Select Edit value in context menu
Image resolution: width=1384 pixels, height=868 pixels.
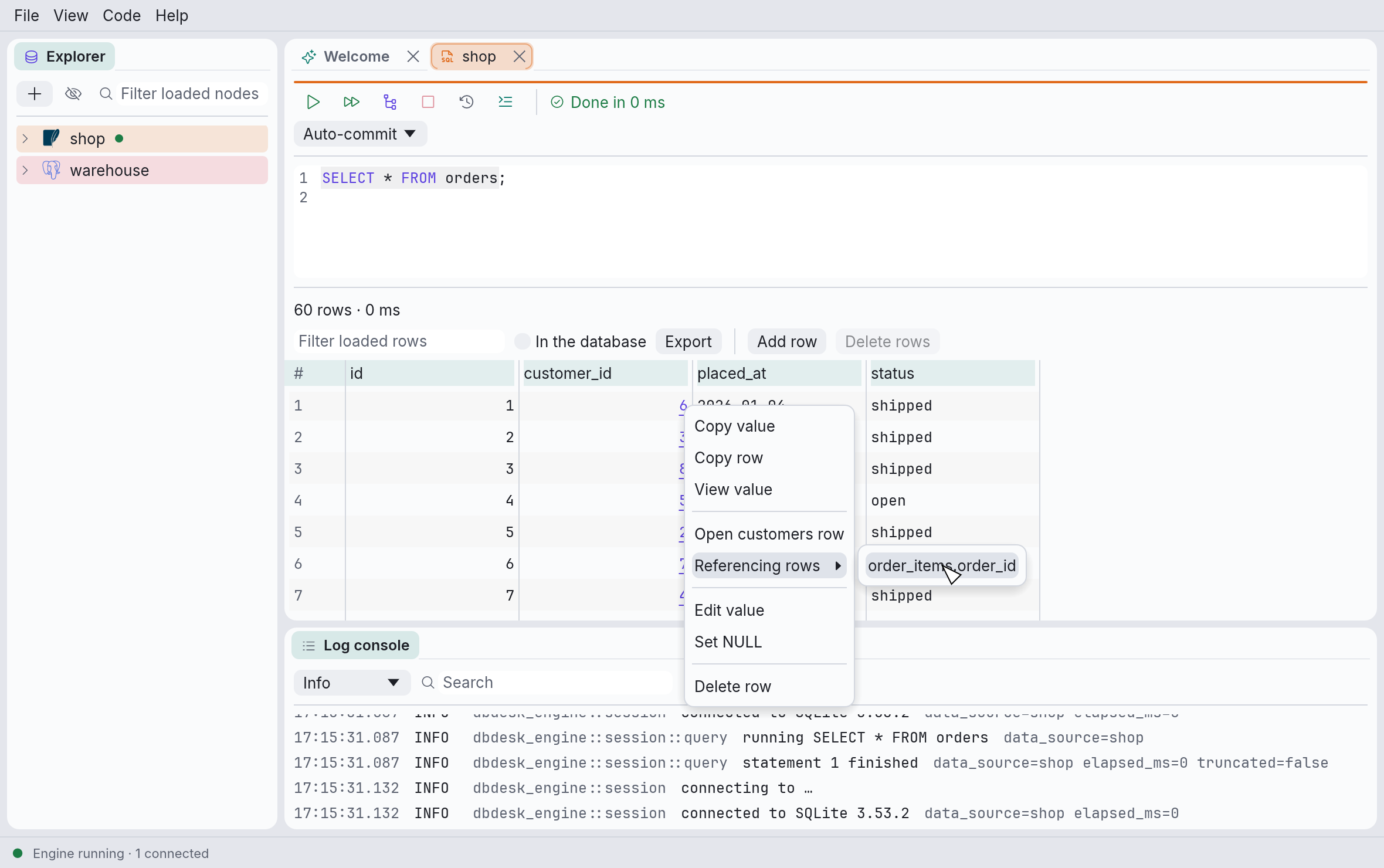pyautogui.click(x=769, y=610)
